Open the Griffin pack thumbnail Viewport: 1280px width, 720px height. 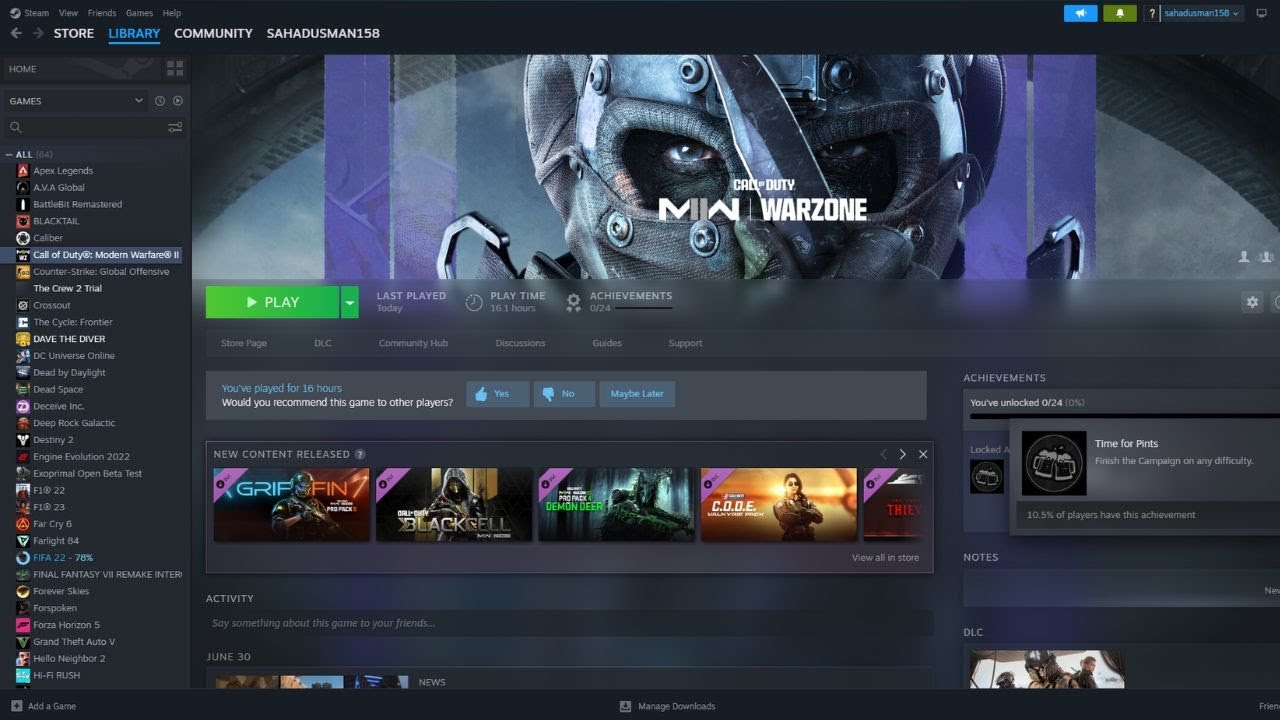coord(291,505)
